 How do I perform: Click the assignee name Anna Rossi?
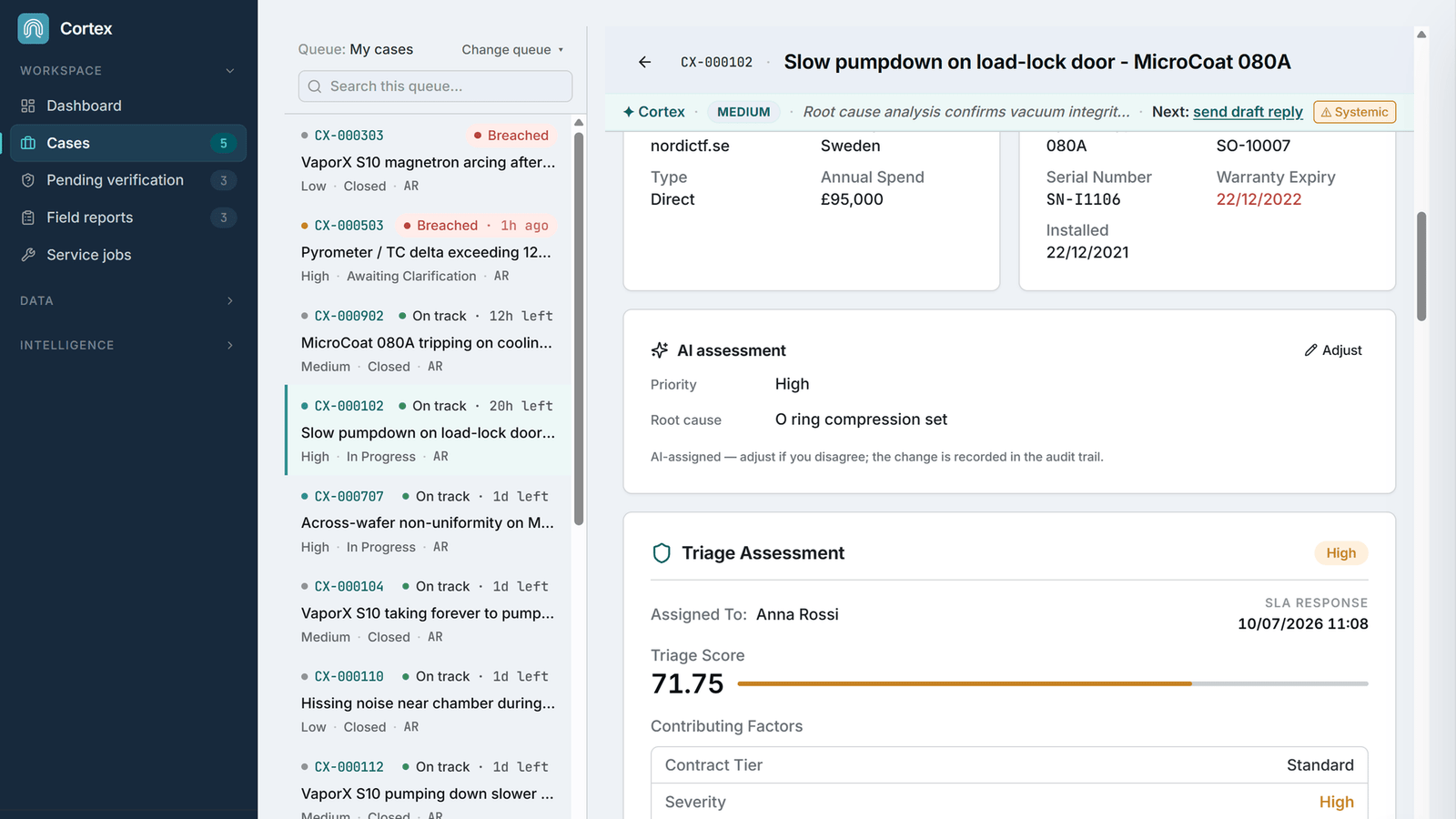pos(797,614)
